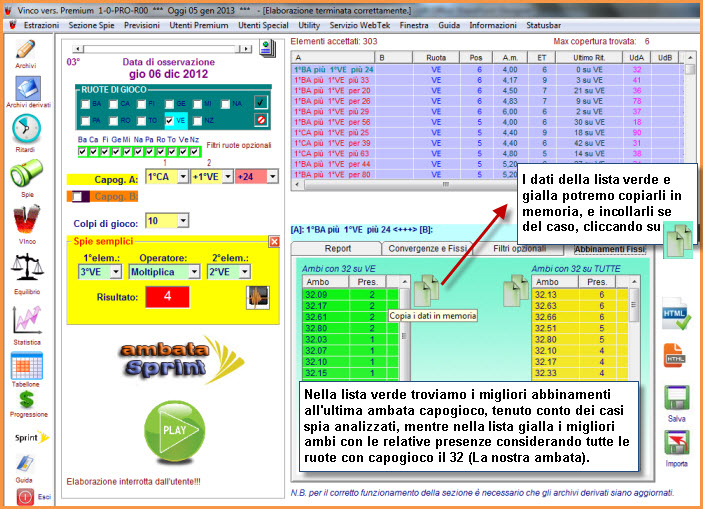Image resolution: width=703 pixels, height=509 pixels.
Task: Open the Estrazioni menu
Action: tap(41, 26)
